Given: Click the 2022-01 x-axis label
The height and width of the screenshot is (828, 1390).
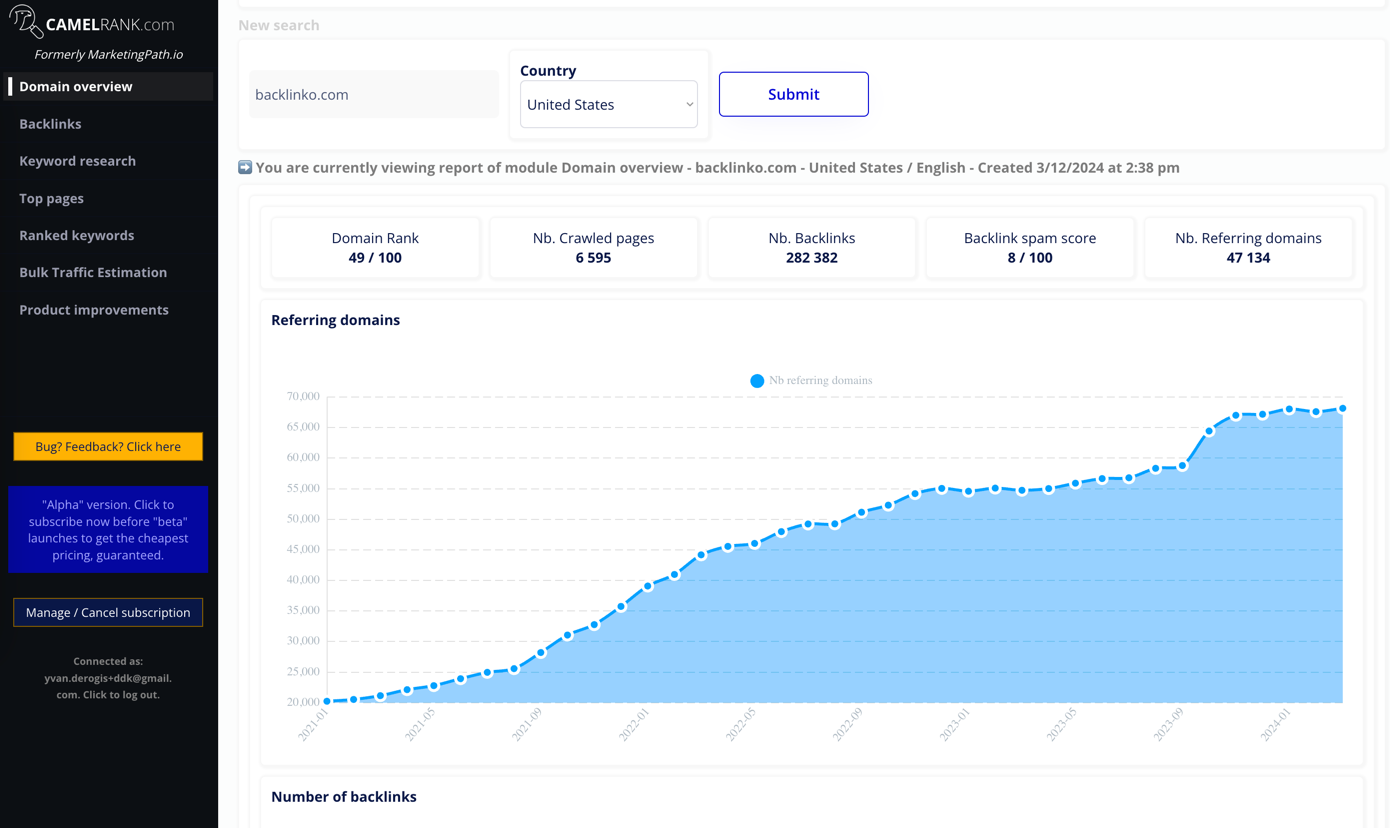Looking at the screenshot, I should [634, 724].
